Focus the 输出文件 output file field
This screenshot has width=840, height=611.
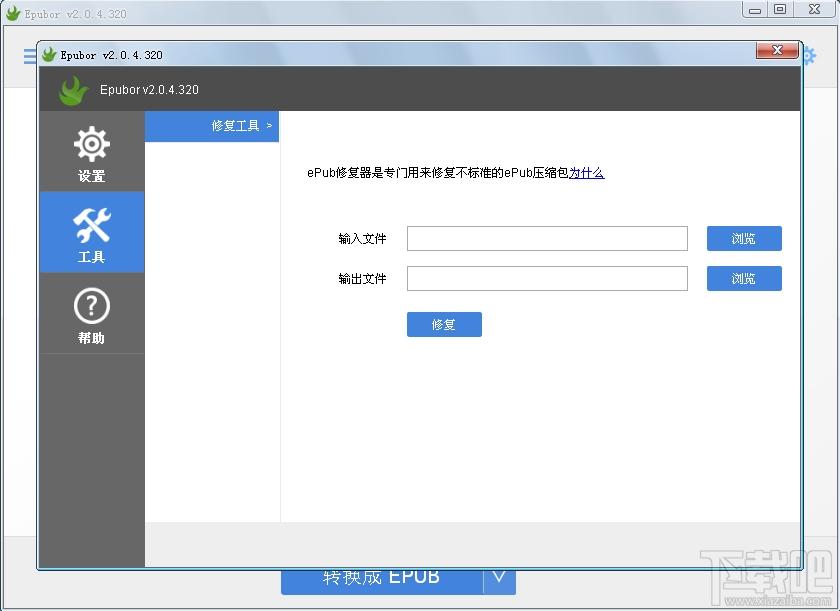point(547,278)
